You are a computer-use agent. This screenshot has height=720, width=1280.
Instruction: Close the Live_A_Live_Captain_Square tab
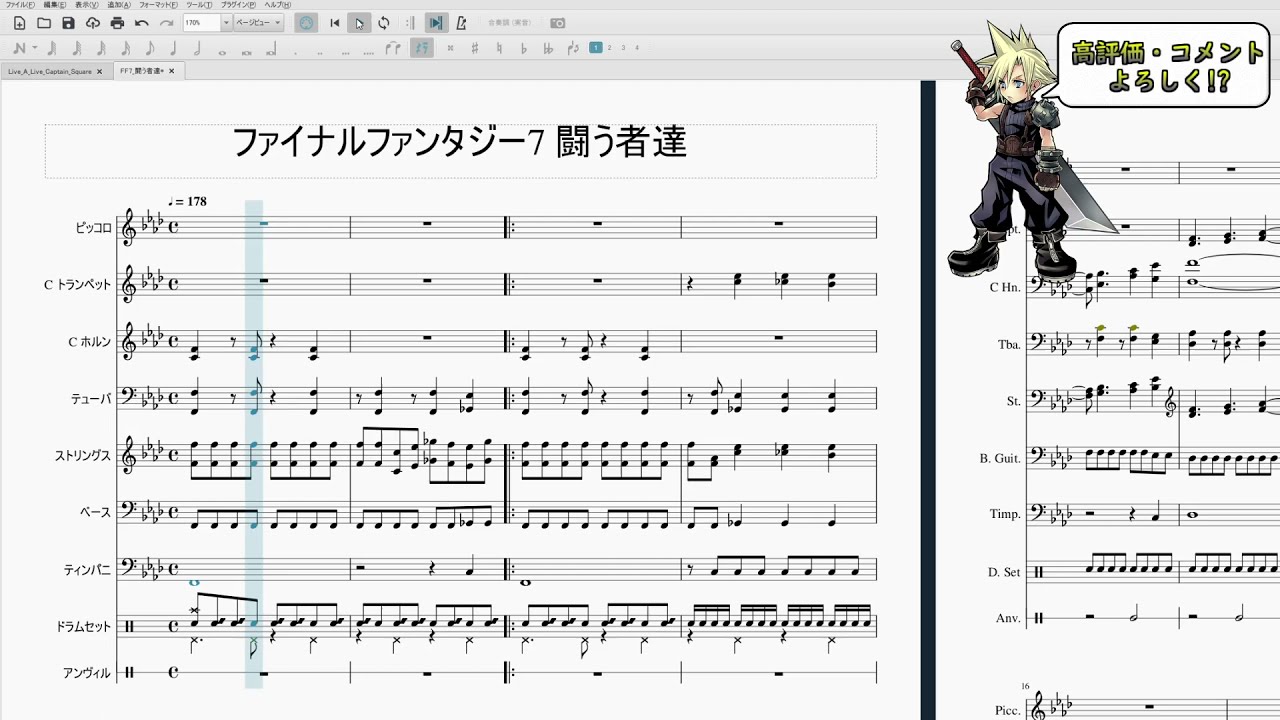point(99,71)
